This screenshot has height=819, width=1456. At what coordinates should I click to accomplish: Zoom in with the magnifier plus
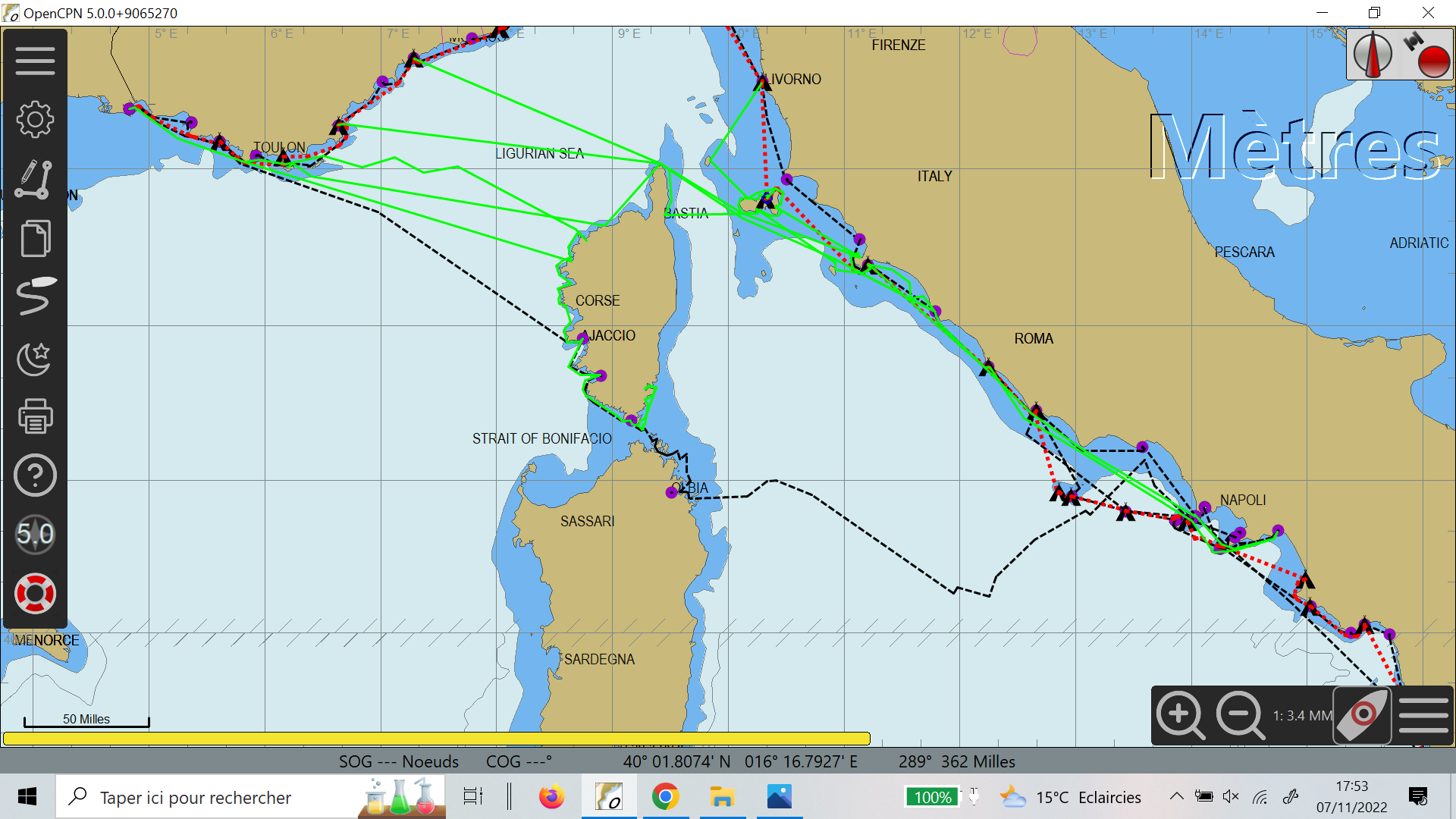(1180, 715)
